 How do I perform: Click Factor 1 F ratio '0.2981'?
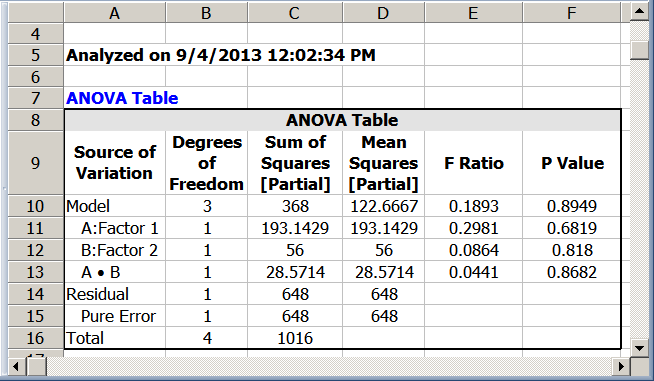tap(473, 228)
